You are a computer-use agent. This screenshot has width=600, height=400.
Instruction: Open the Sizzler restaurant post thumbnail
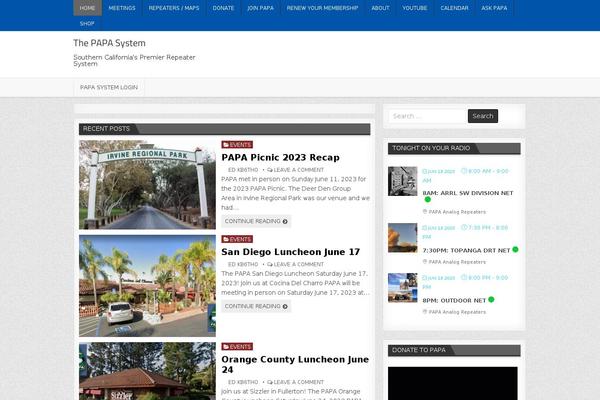click(x=147, y=371)
